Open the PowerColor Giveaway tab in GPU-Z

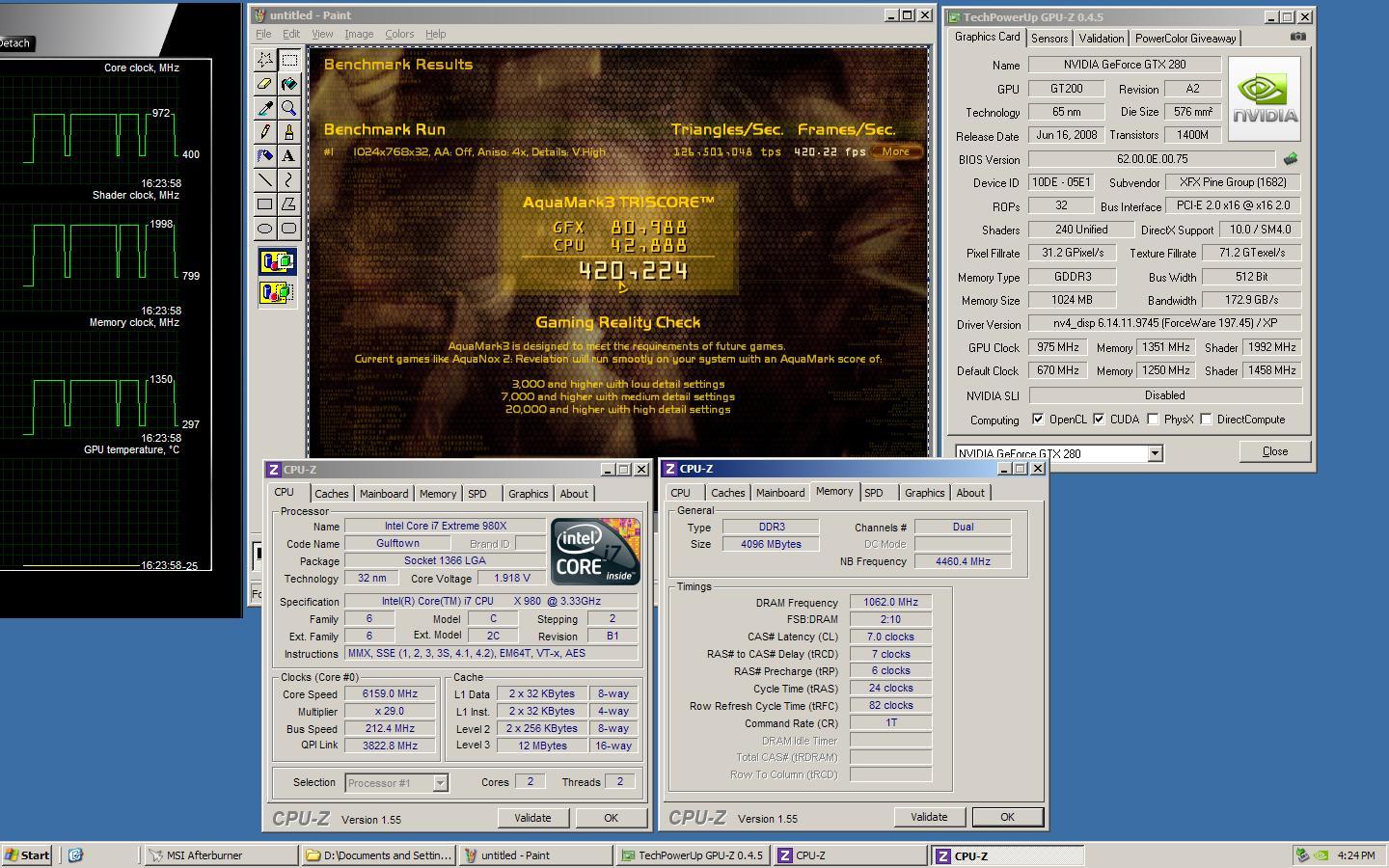tap(1185, 39)
